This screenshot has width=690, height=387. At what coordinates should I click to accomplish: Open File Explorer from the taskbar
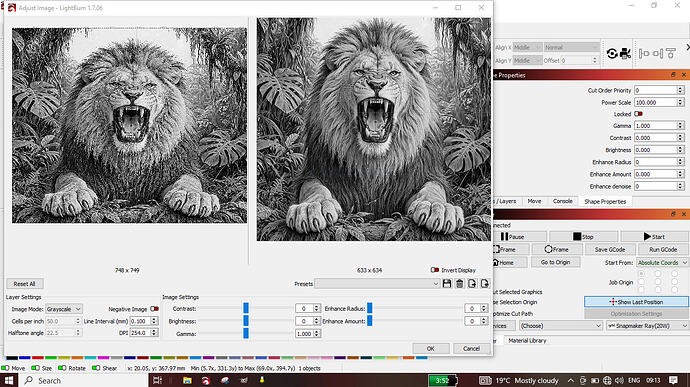coord(187,380)
